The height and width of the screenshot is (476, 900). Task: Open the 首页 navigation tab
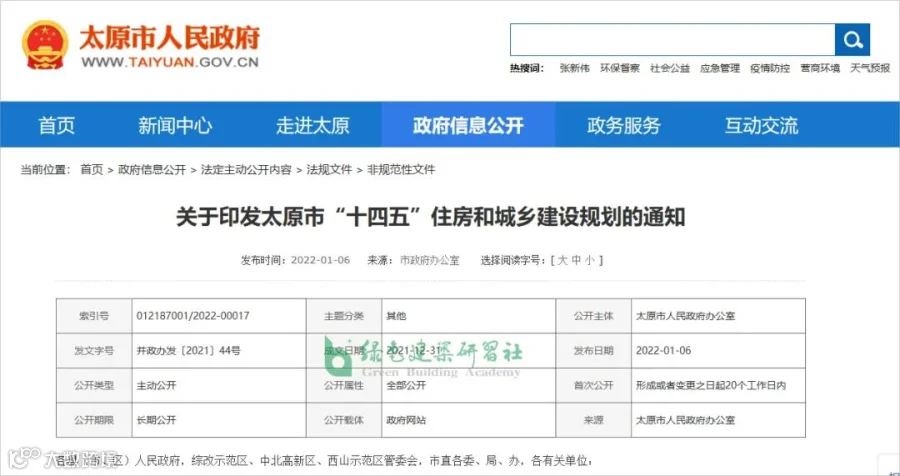click(56, 125)
